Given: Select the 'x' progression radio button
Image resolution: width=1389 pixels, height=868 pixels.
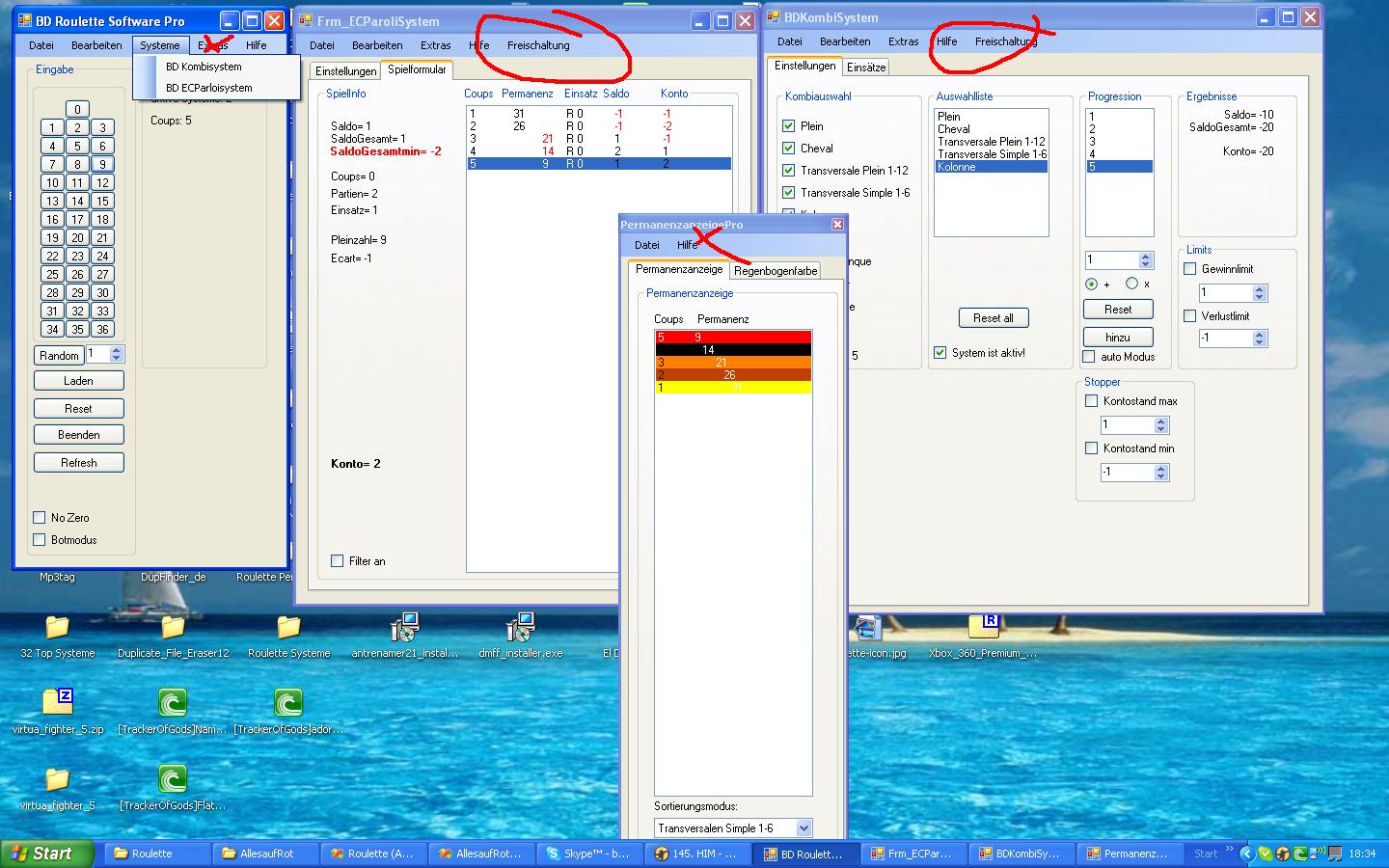Looking at the screenshot, I should (x=1131, y=284).
